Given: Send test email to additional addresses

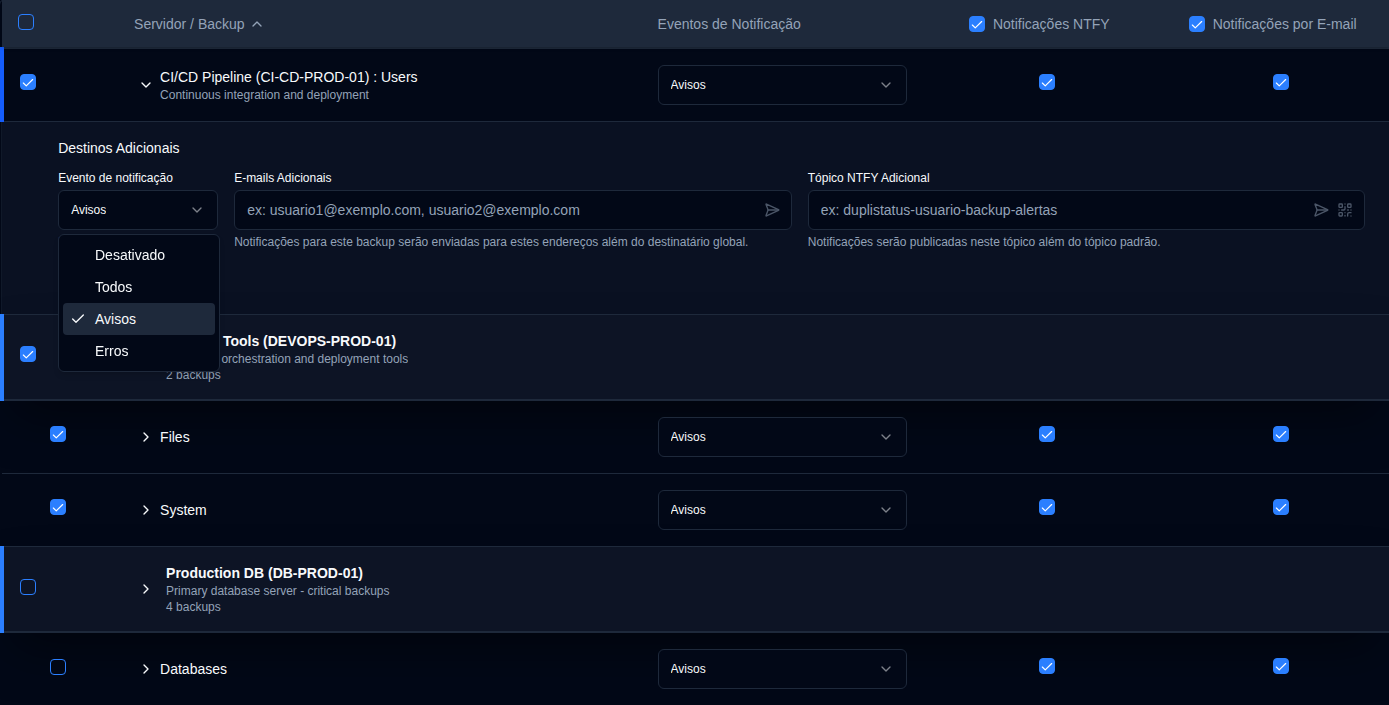Looking at the screenshot, I should tap(772, 210).
